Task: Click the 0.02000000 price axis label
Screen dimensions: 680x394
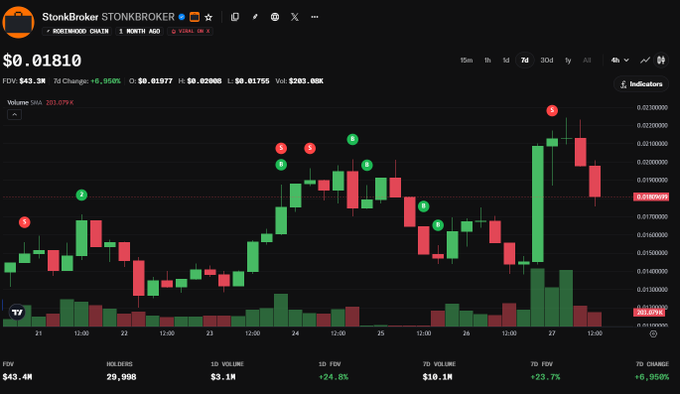Action: [652, 162]
